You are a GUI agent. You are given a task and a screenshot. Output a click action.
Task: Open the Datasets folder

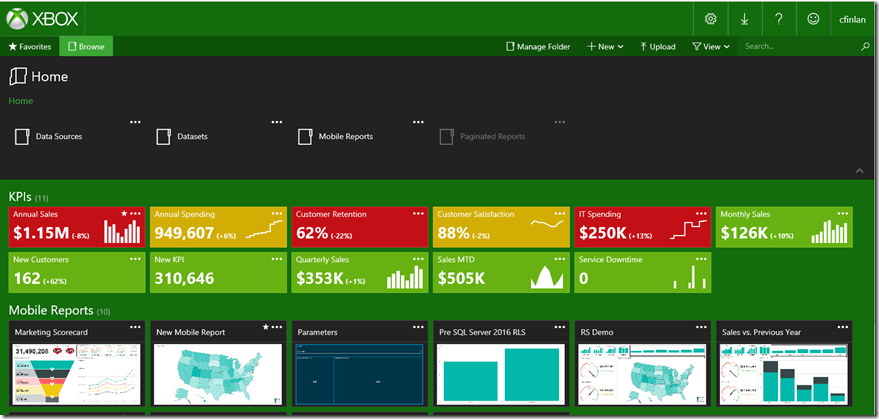182,136
